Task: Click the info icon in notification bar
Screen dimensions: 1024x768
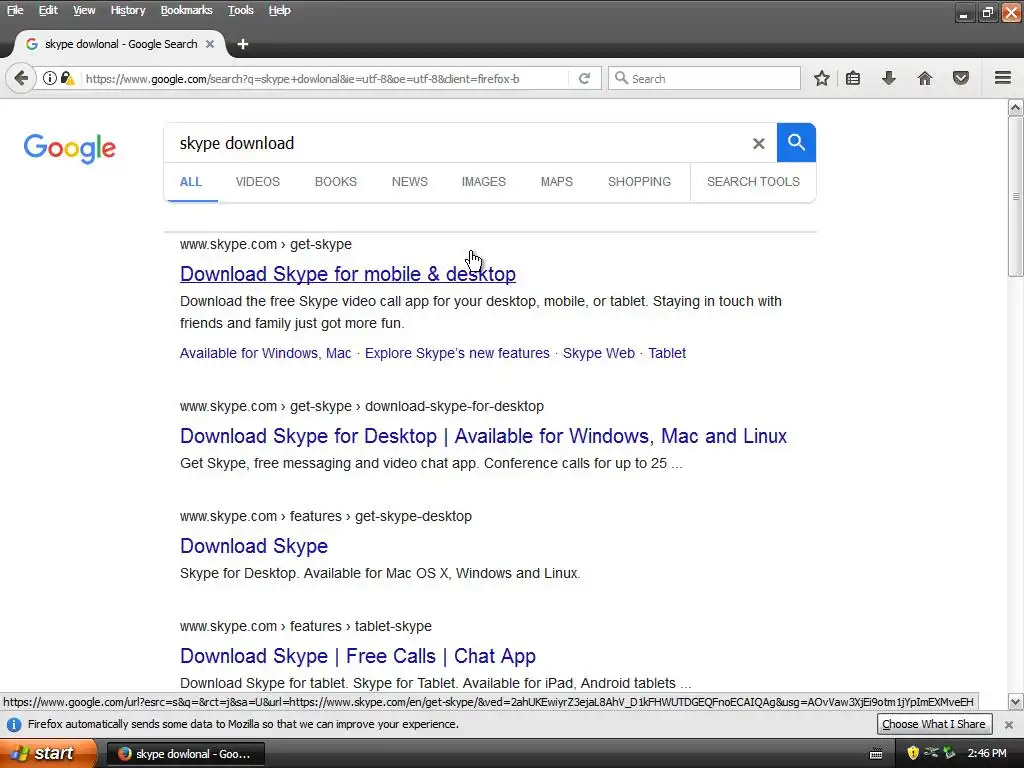Action: [x=14, y=724]
